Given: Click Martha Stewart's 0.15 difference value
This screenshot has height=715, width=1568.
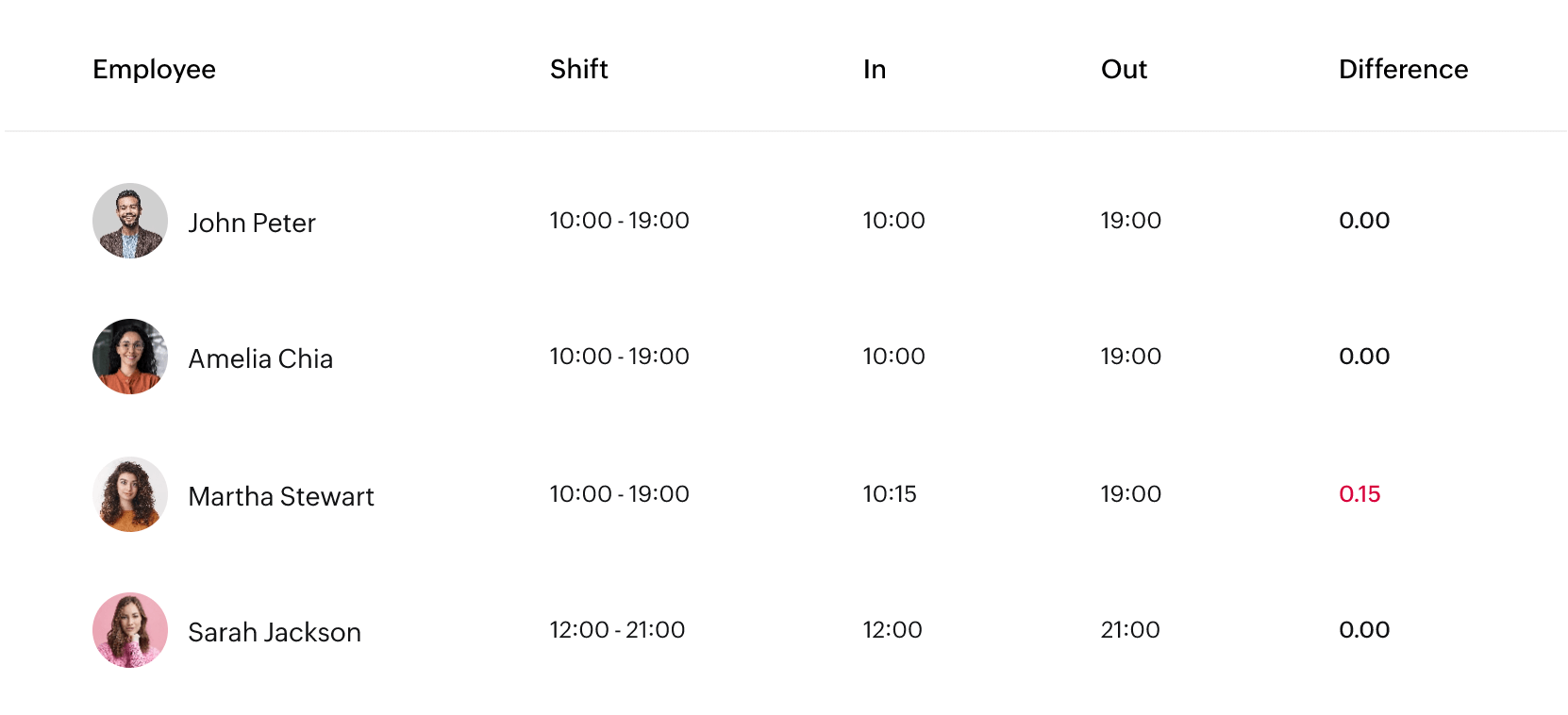Looking at the screenshot, I should tap(1360, 493).
